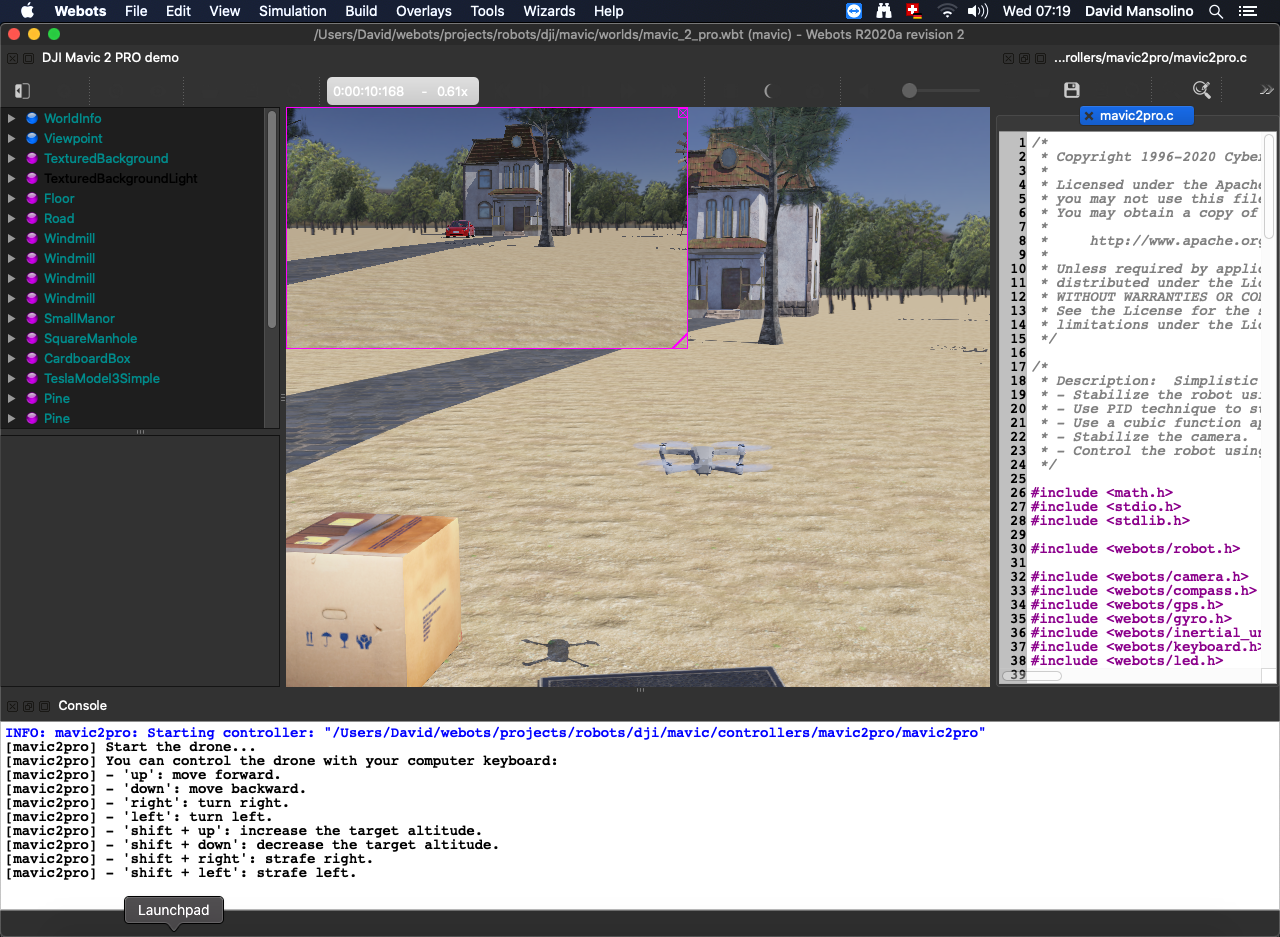Click the Spotlight search icon in the menu bar
Screen dimensions: 1280x937
tap(1214, 12)
